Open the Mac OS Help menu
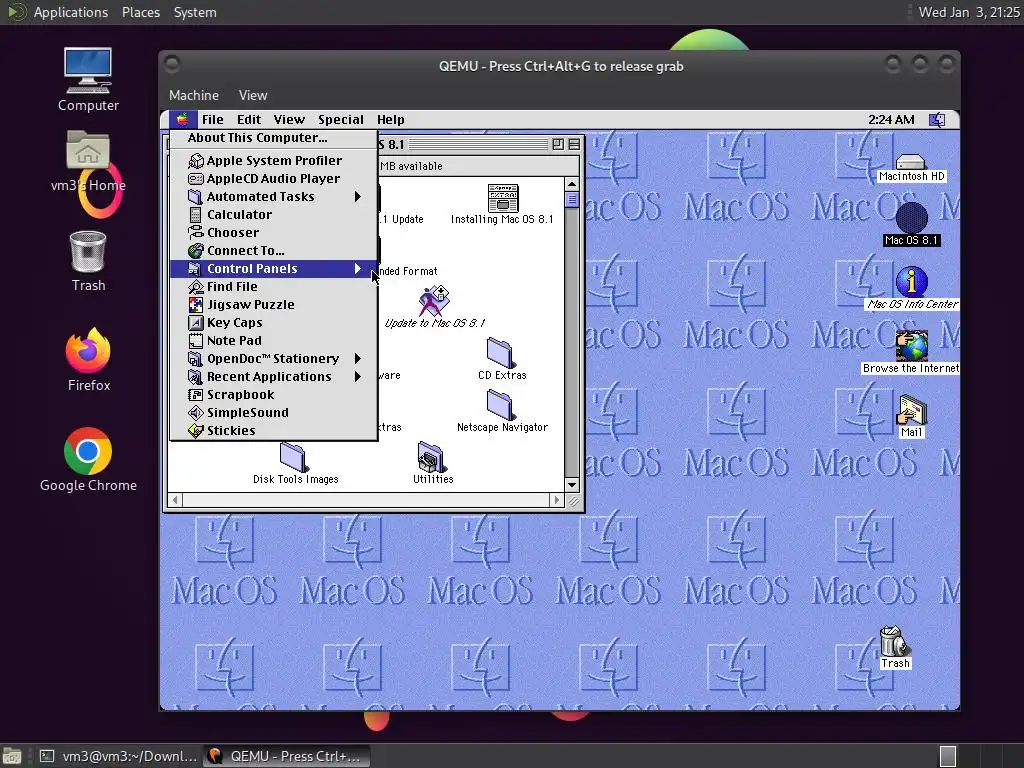Screen dimensions: 1024x768 (x=391, y=120)
